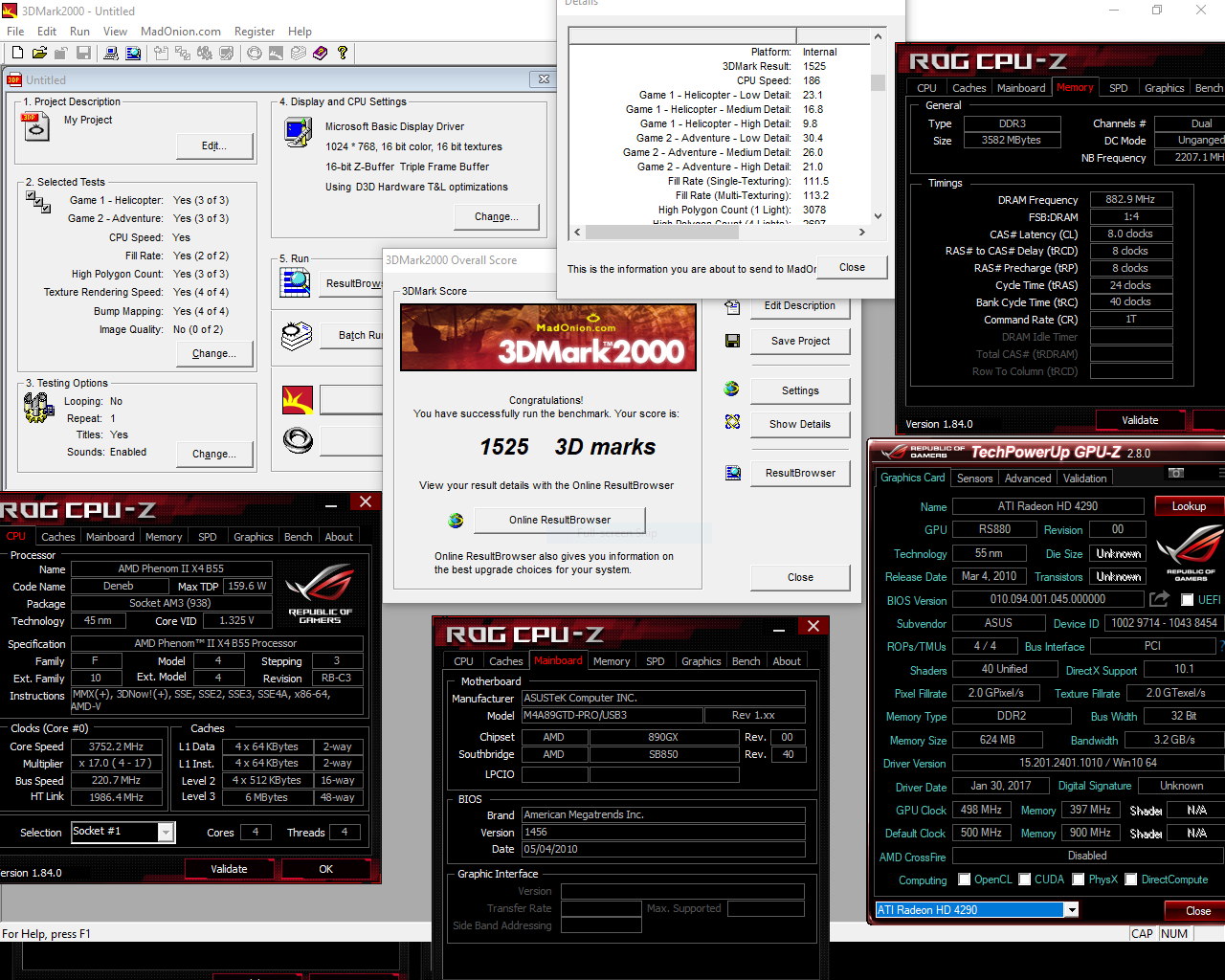Click the Details list scroll-right arrow
Screen dimensions: 1225x980
click(x=861, y=232)
